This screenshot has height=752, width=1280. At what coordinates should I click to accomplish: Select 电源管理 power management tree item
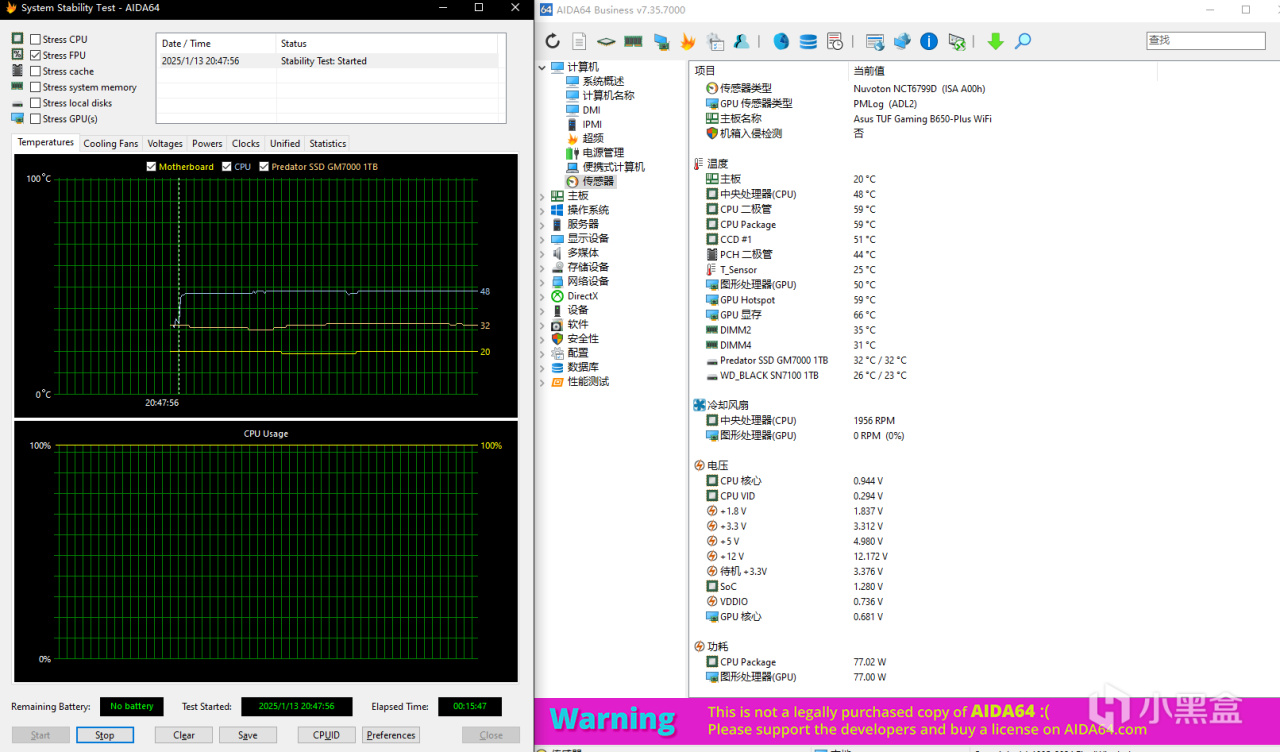603,153
